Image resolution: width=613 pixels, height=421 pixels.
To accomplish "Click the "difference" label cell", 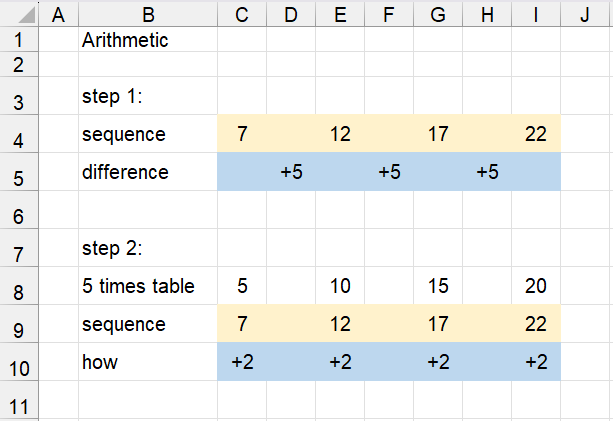I will point(125,172).
